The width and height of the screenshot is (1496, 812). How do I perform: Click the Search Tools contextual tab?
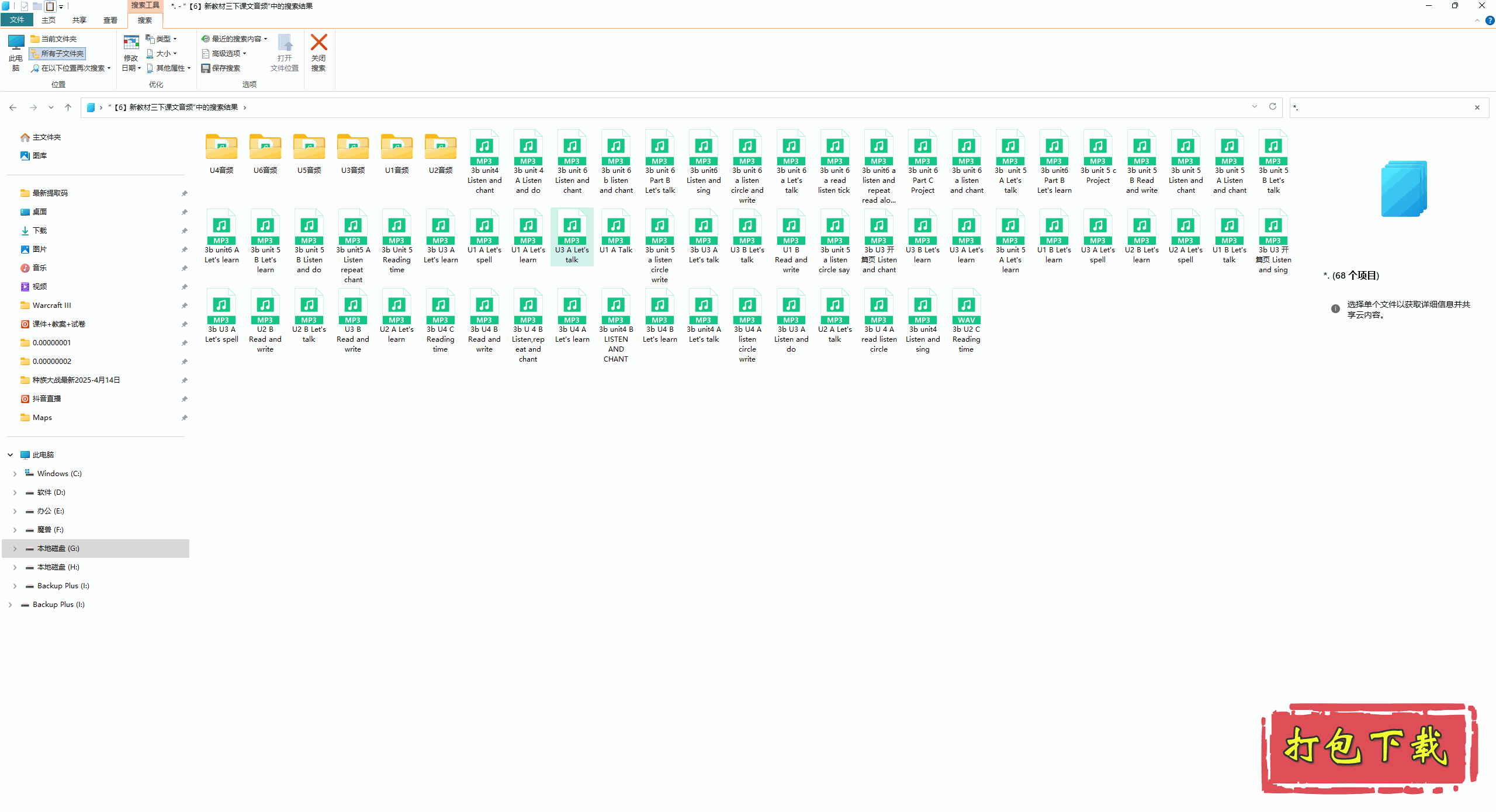pyautogui.click(x=145, y=5)
